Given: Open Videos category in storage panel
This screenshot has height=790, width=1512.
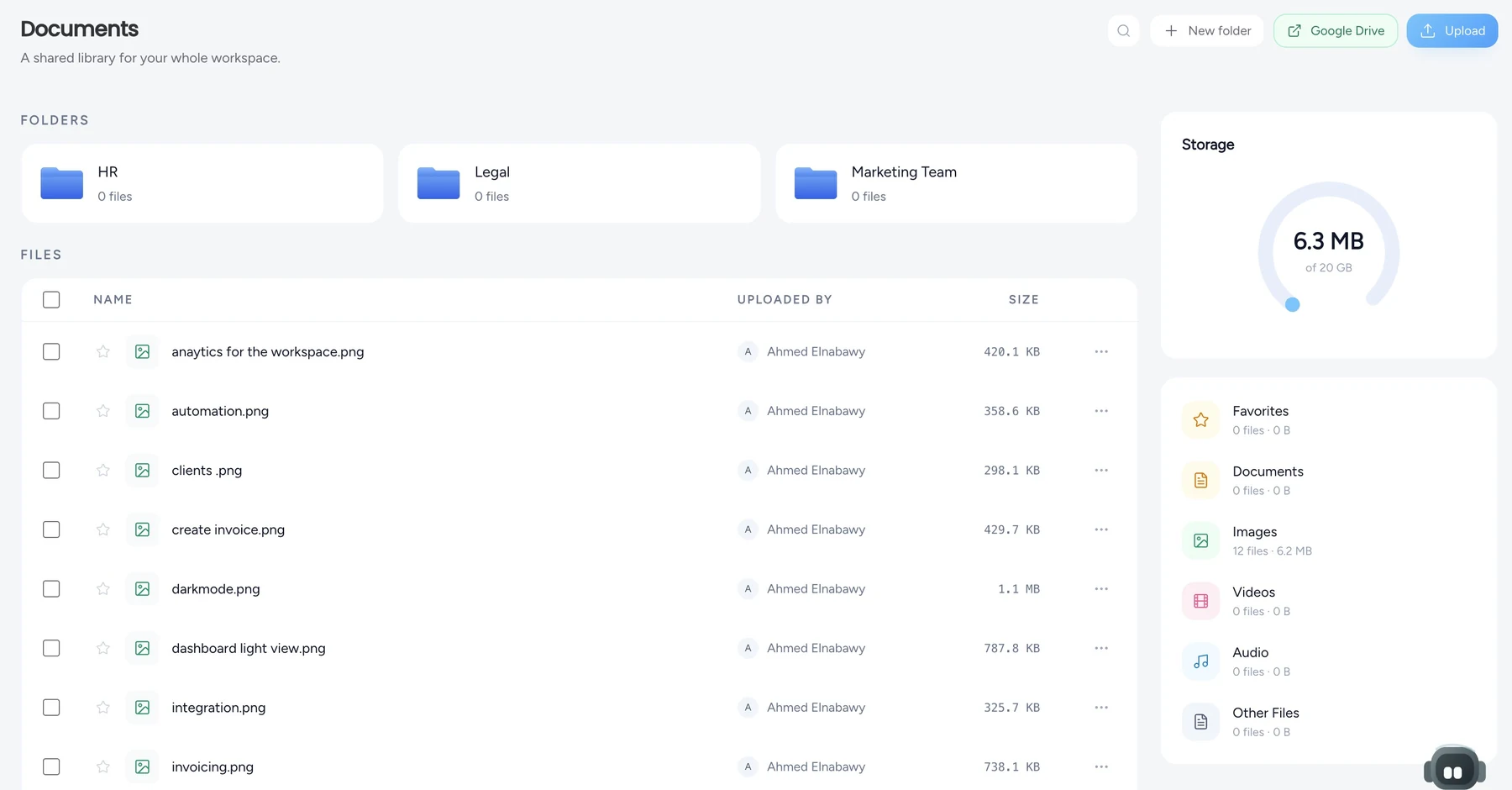Looking at the screenshot, I should point(1329,601).
